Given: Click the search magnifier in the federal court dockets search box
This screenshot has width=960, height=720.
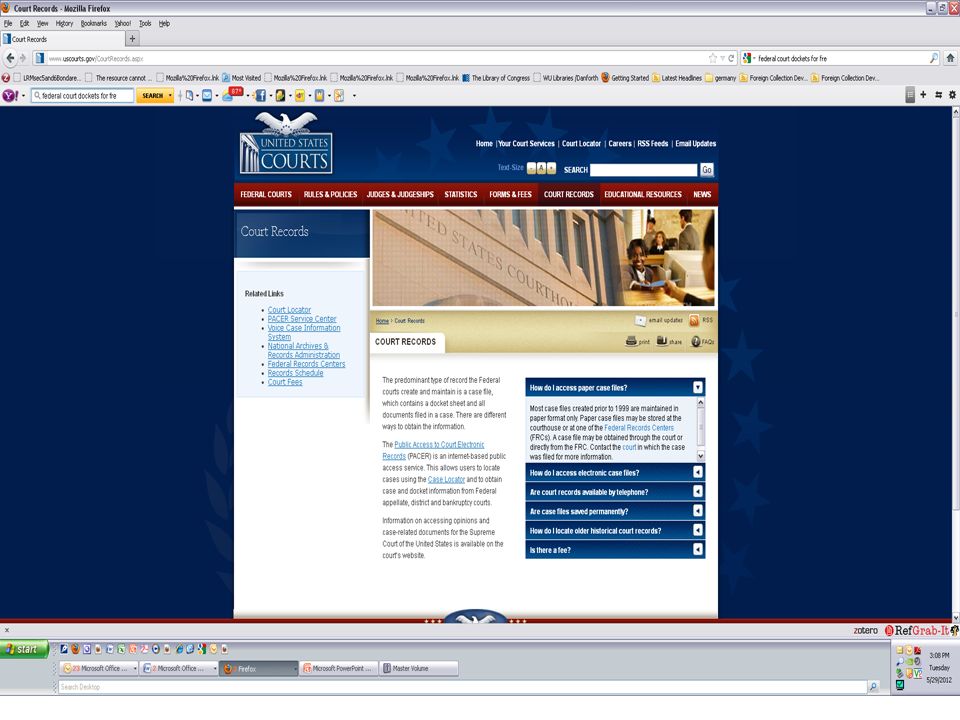Looking at the screenshot, I should point(934,58).
